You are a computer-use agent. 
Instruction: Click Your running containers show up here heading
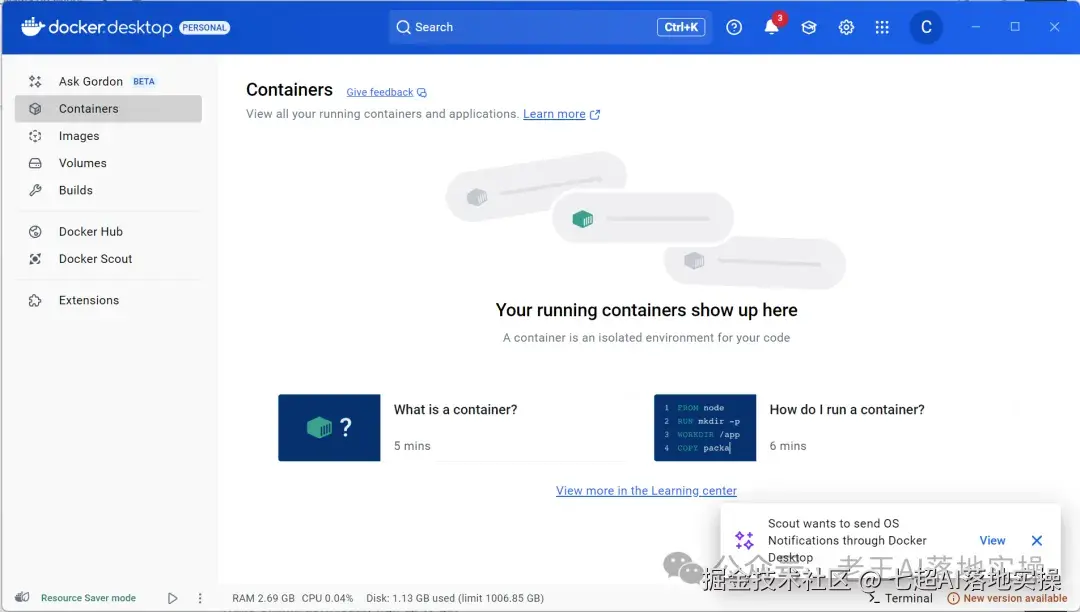(646, 310)
